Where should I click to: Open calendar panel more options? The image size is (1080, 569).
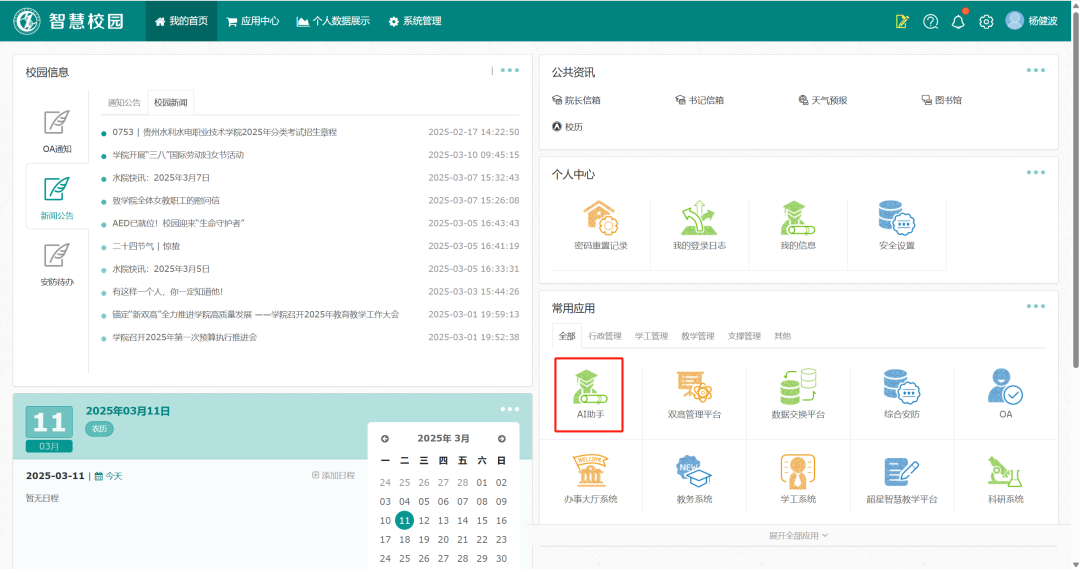(x=510, y=409)
